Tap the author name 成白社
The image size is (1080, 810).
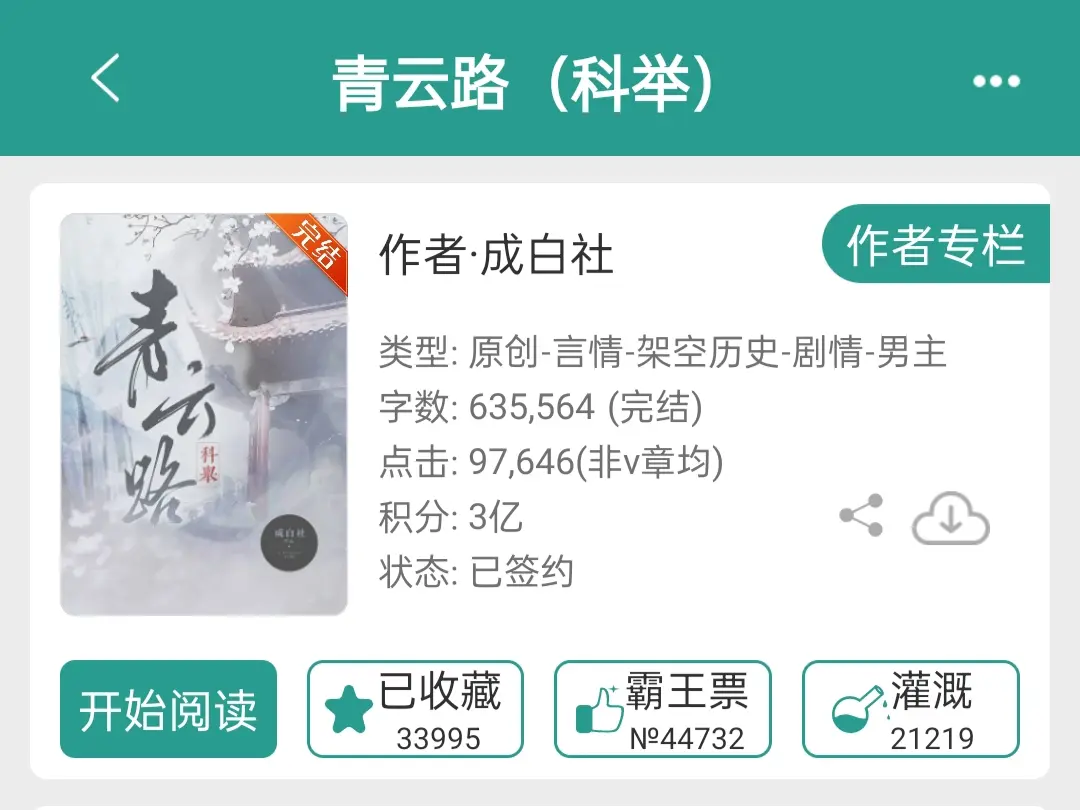[x=546, y=254]
